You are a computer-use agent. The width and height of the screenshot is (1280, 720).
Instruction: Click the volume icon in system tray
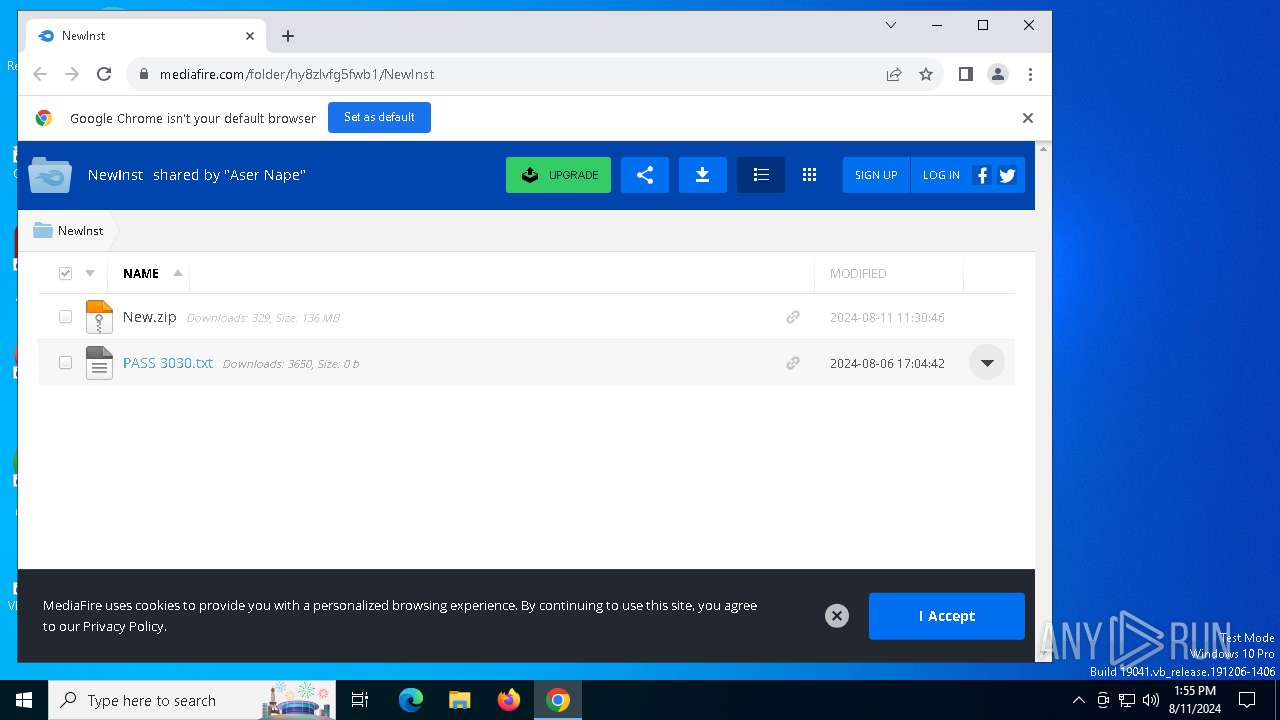pyautogui.click(x=1151, y=700)
